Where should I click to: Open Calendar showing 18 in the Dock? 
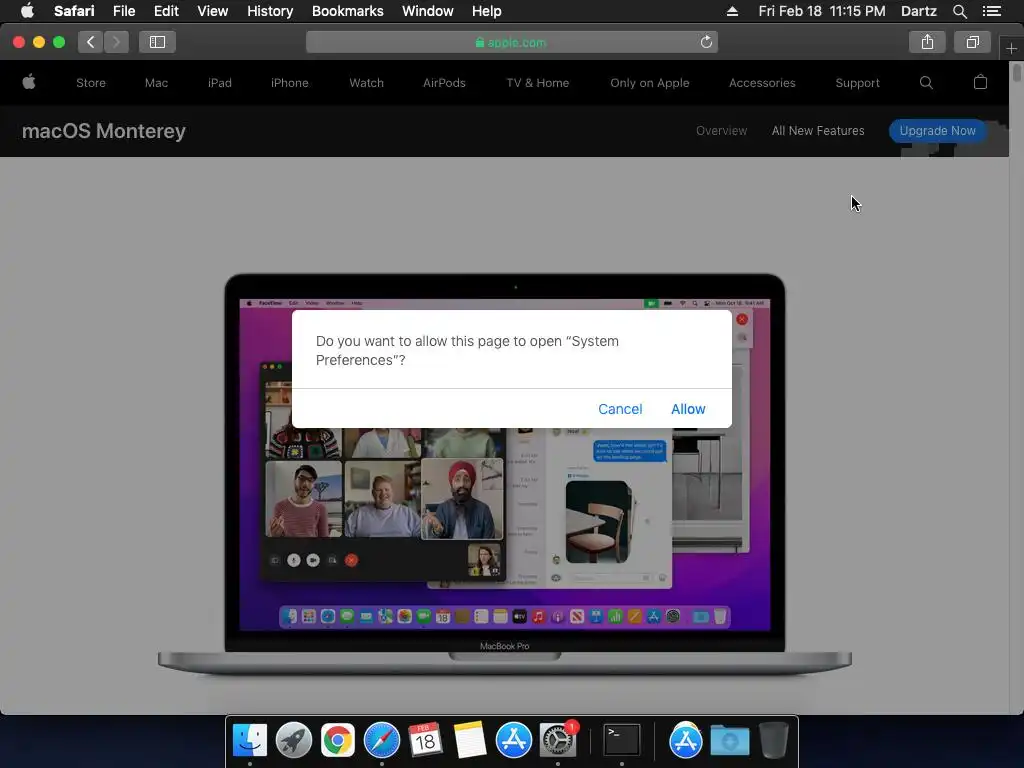(x=425, y=741)
